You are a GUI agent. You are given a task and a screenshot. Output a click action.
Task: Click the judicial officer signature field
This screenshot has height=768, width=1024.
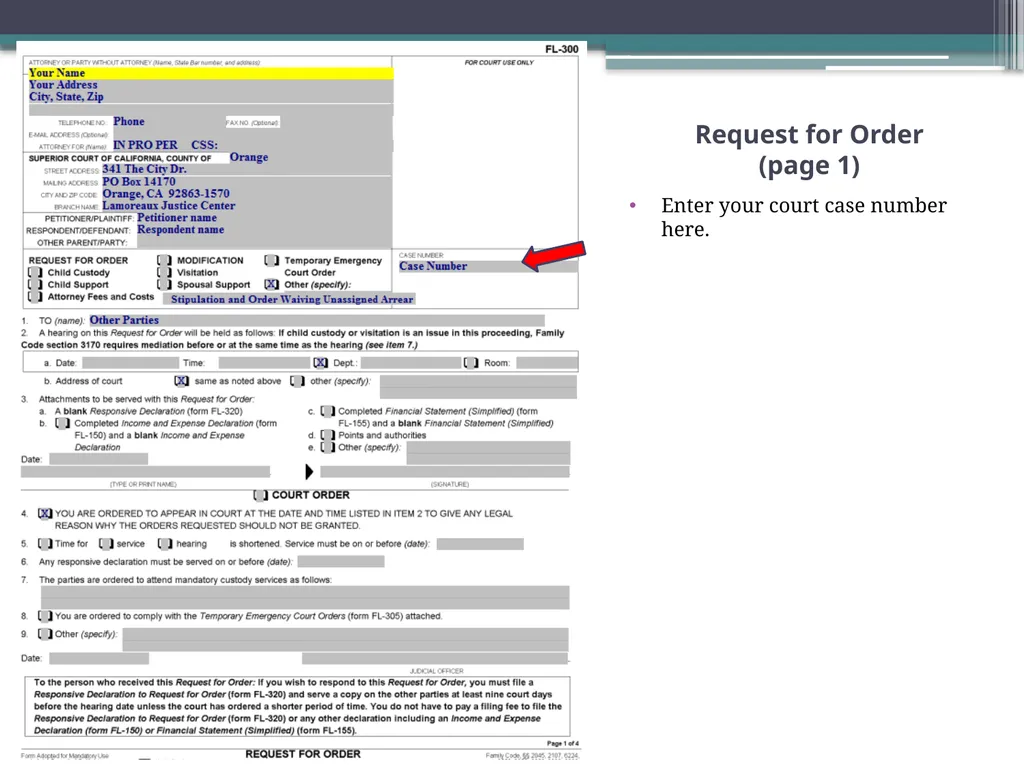pyautogui.click(x=435, y=658)
